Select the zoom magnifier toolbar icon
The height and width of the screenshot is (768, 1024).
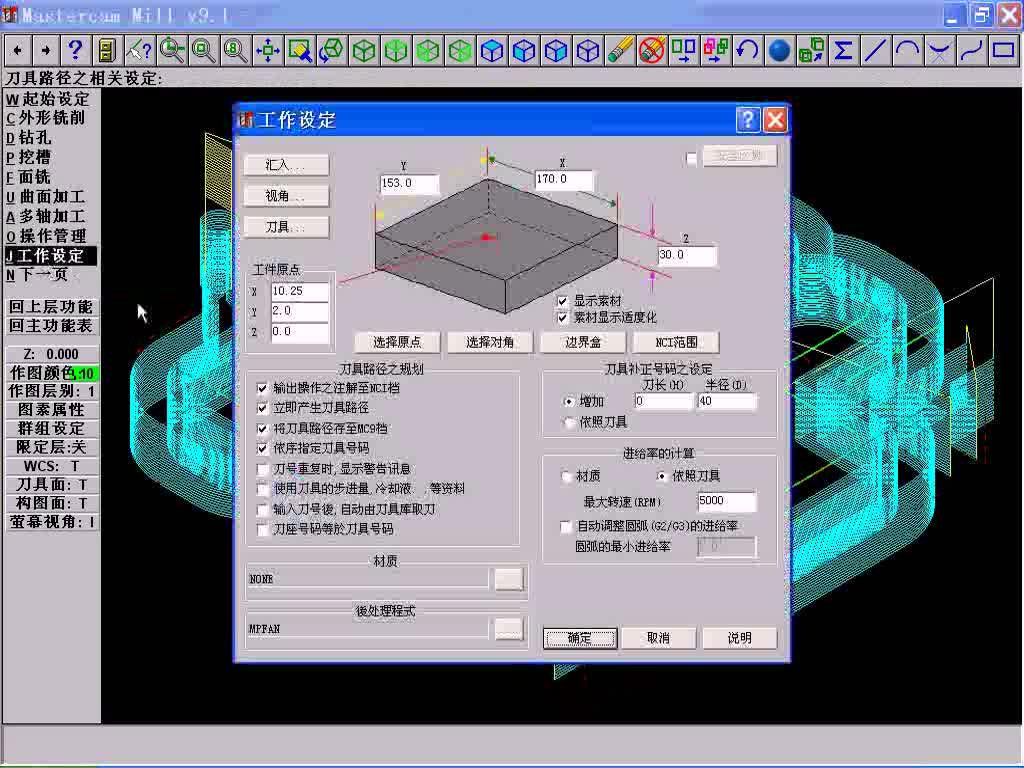[x=170, y=50]
